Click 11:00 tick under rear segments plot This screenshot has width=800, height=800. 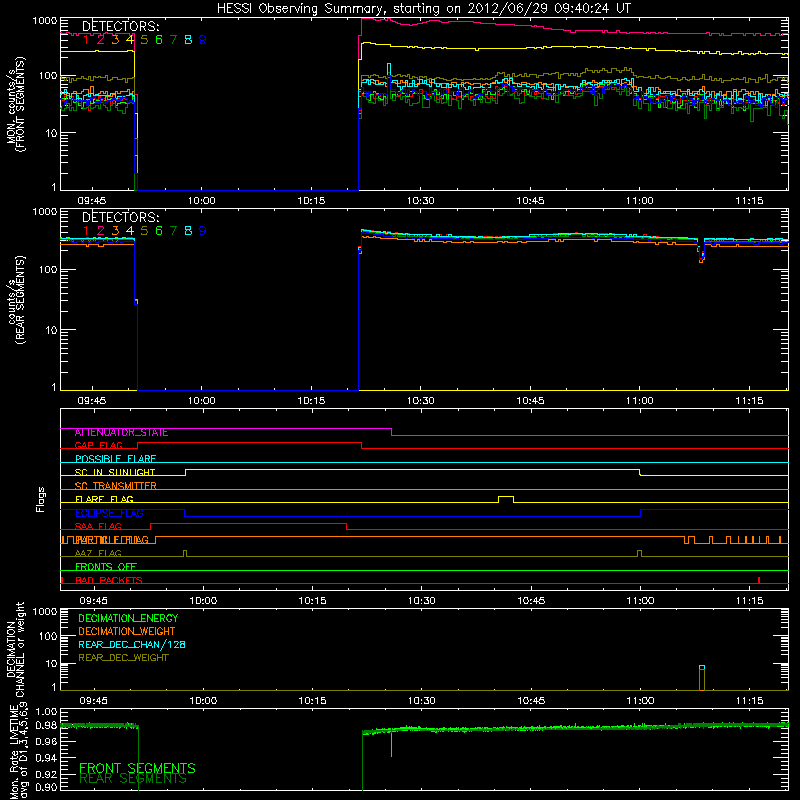[x=640, y=401]
